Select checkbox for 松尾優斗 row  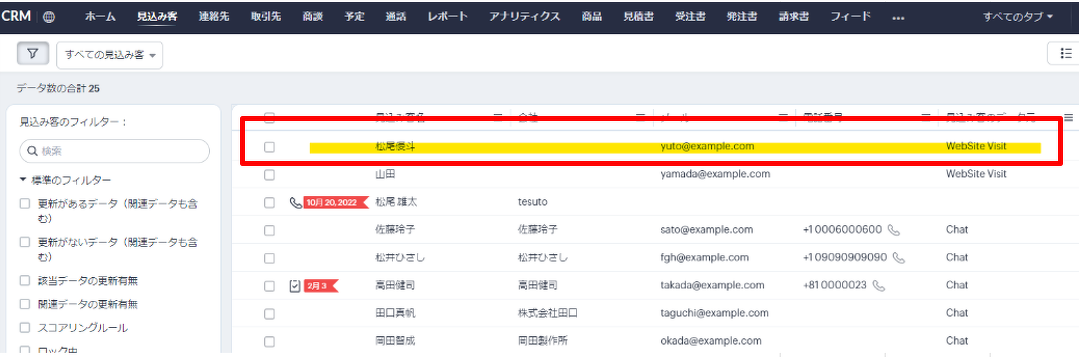point(269,147)
